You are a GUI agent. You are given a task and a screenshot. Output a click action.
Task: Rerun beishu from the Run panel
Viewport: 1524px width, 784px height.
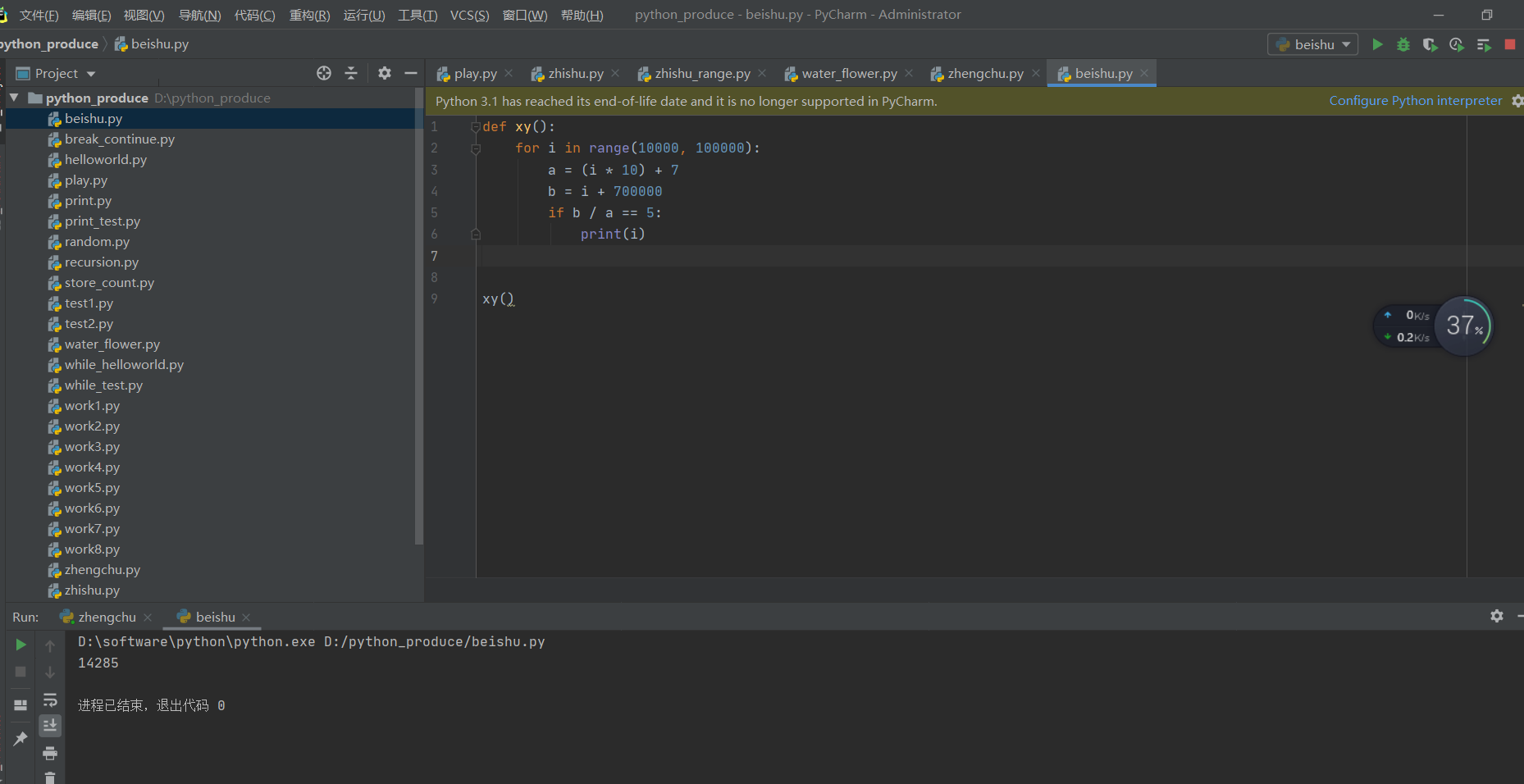click(x=21, y=645)
